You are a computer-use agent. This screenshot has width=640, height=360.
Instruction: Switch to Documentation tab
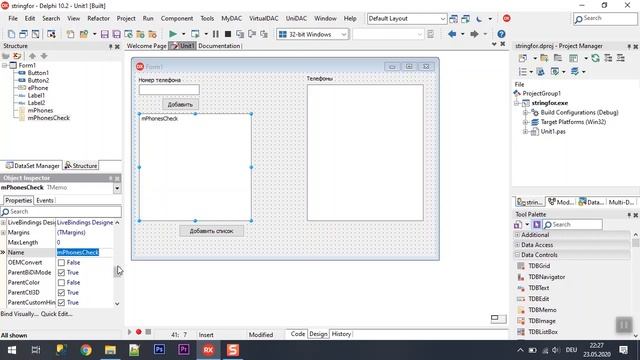coord(219,46)
